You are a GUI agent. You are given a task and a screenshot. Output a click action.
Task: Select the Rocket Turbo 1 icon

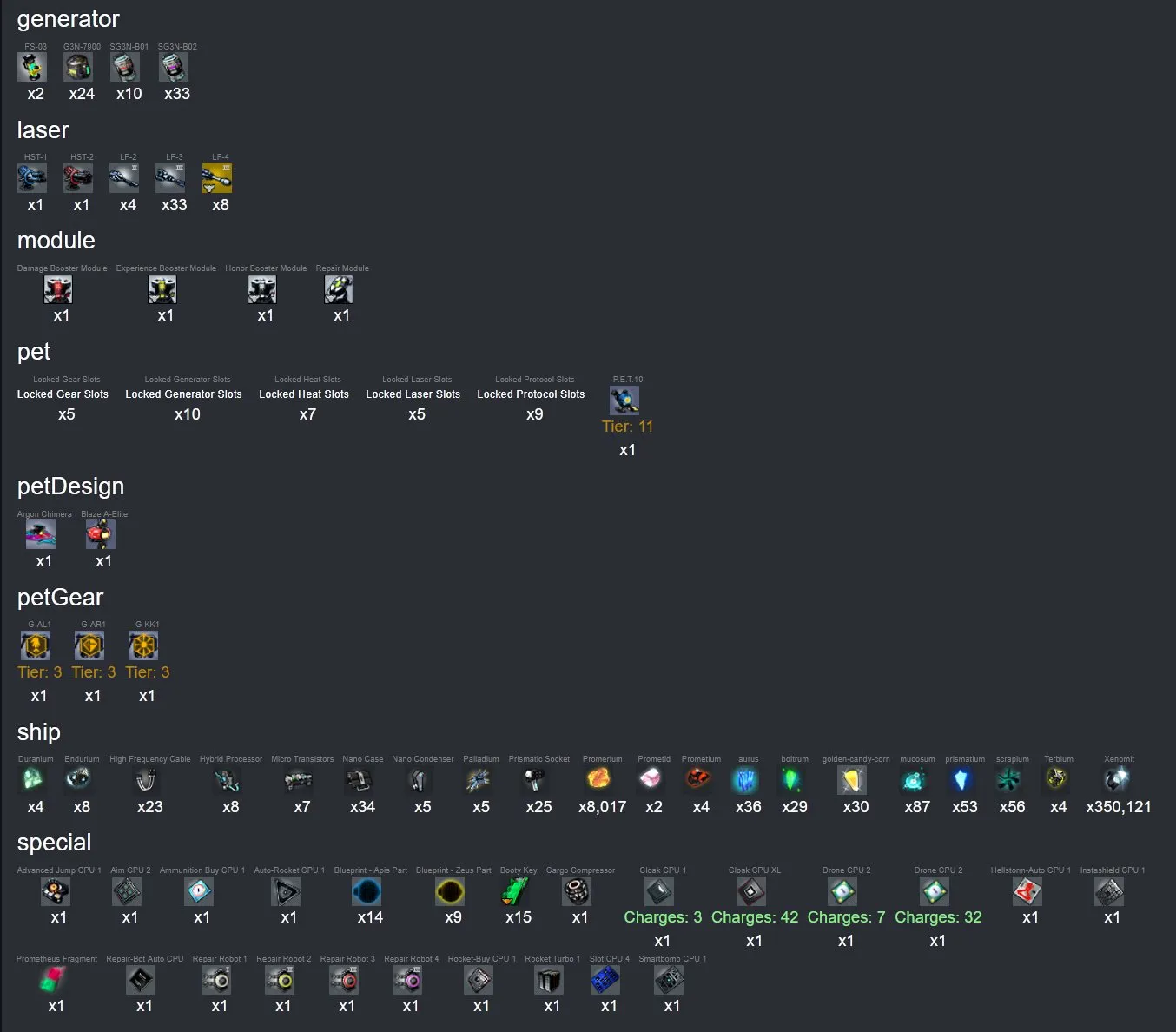click(549, 980)
